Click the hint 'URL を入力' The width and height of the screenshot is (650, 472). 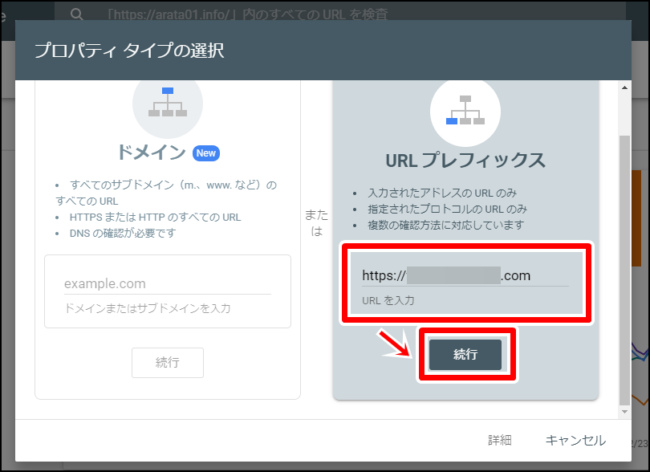pyautogui.click(x=388, y=300)
